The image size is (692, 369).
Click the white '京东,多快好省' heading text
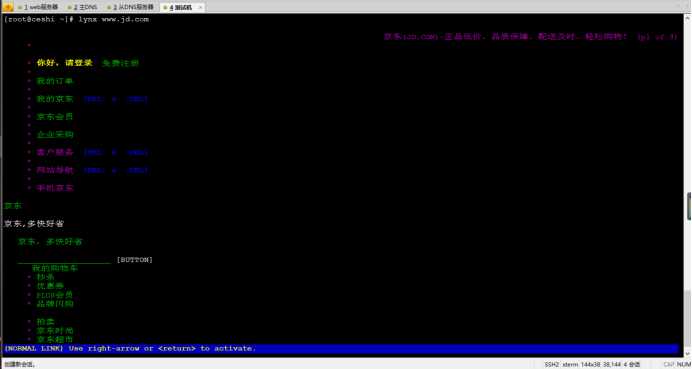[x=34, y=224]
